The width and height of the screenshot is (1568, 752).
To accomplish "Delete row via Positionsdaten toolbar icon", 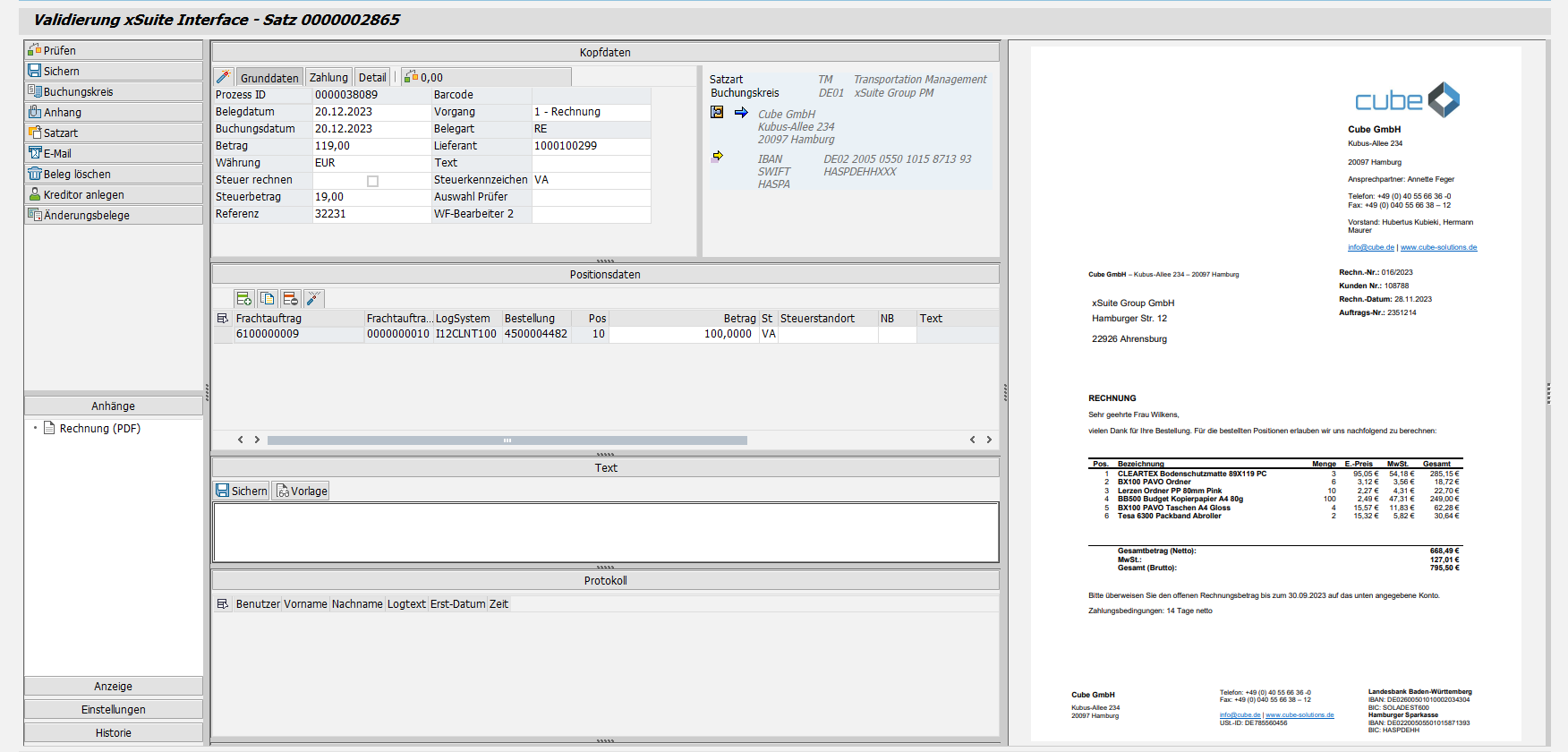I will pos(290,298).
